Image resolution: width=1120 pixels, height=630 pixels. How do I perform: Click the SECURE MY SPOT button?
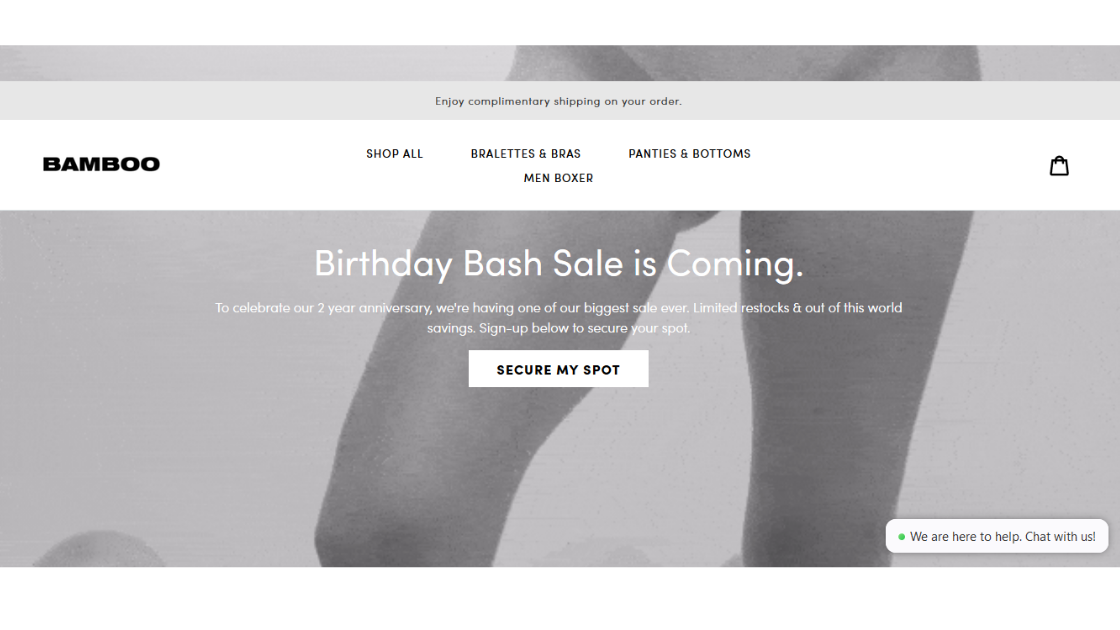(x=559, y=369)
